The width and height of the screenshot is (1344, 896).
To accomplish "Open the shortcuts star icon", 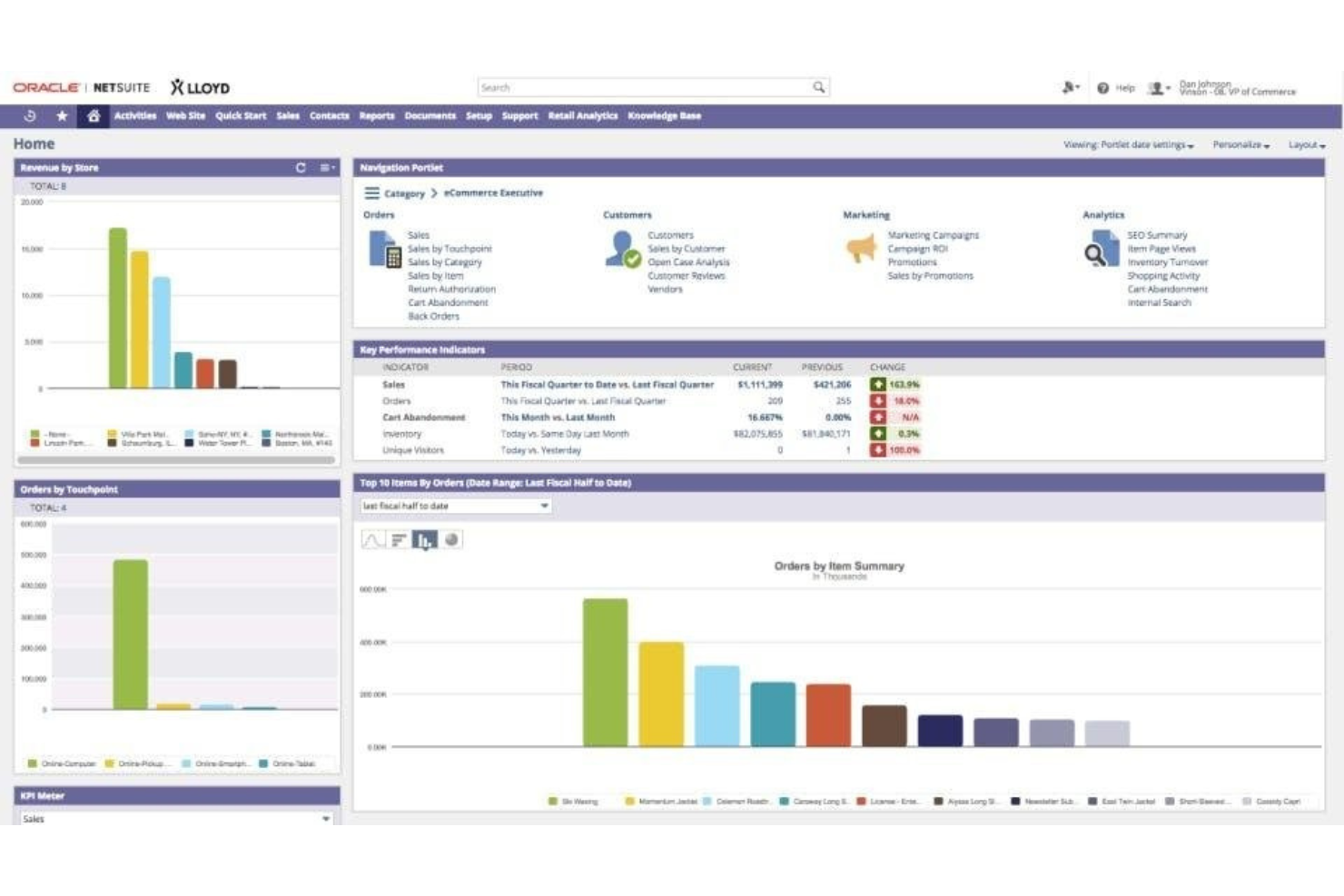I will click(x=61, y=116).
